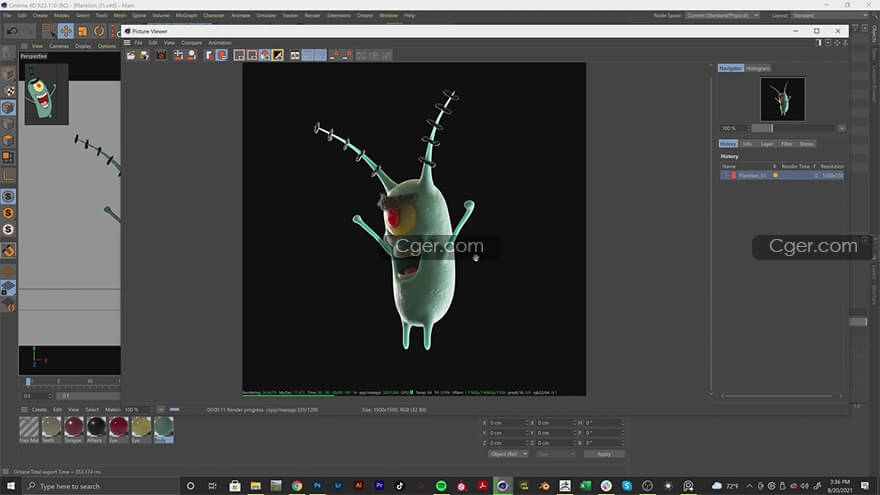Click the top Snap S icon in left palette
This screenshot has height=495, width=880.
[8, 196]
